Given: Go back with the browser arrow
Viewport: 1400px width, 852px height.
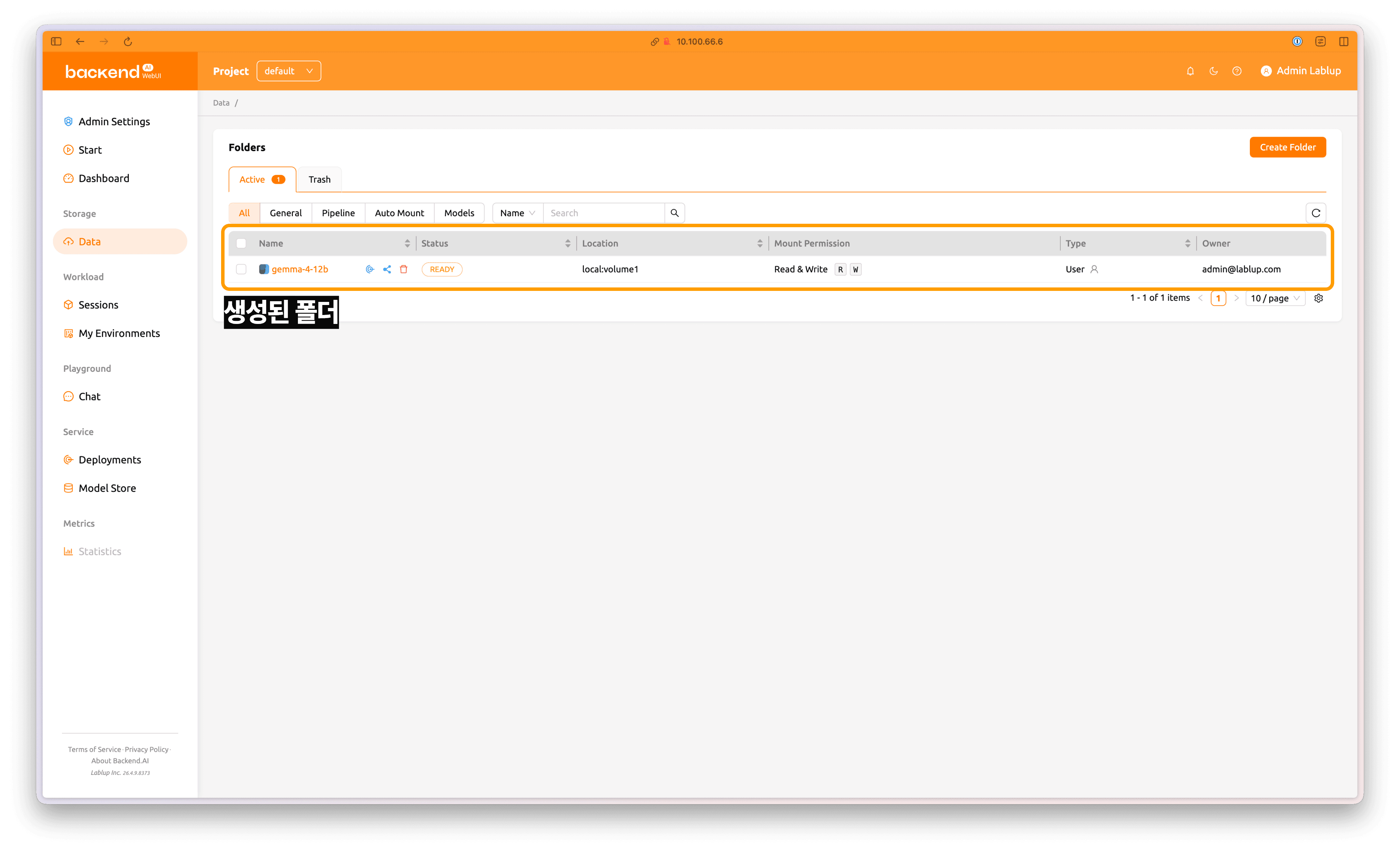Looking at the screenshot, I should tap(80, 41).
